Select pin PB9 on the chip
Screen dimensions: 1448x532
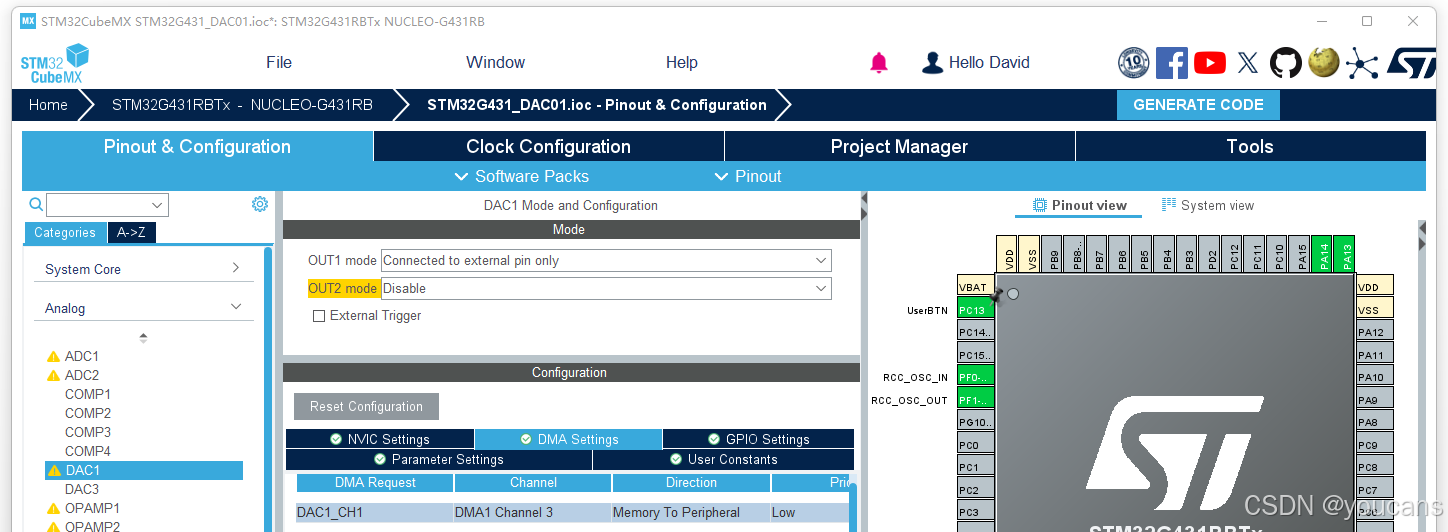tap(1052, 253)
